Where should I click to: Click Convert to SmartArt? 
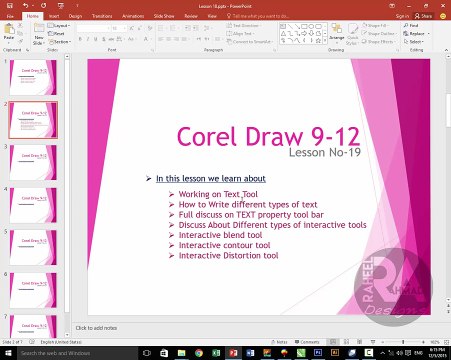250,42
